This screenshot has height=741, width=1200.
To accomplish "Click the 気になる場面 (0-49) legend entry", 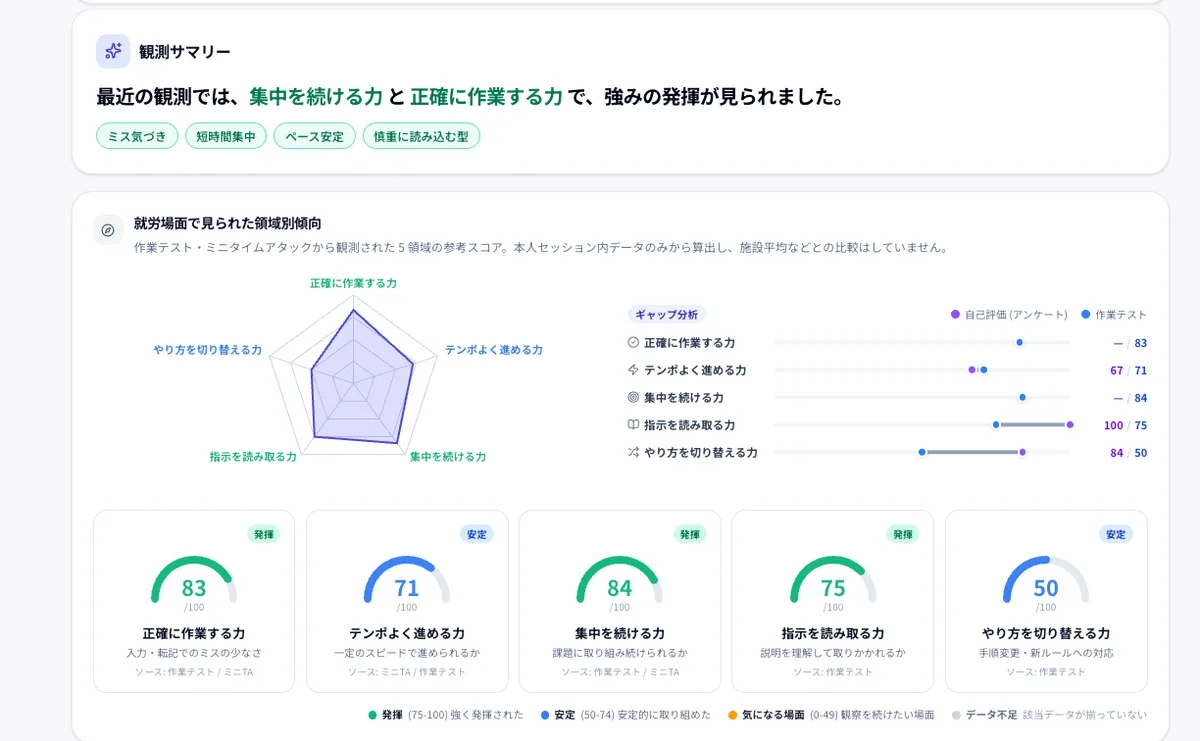I will pos(831,714).
